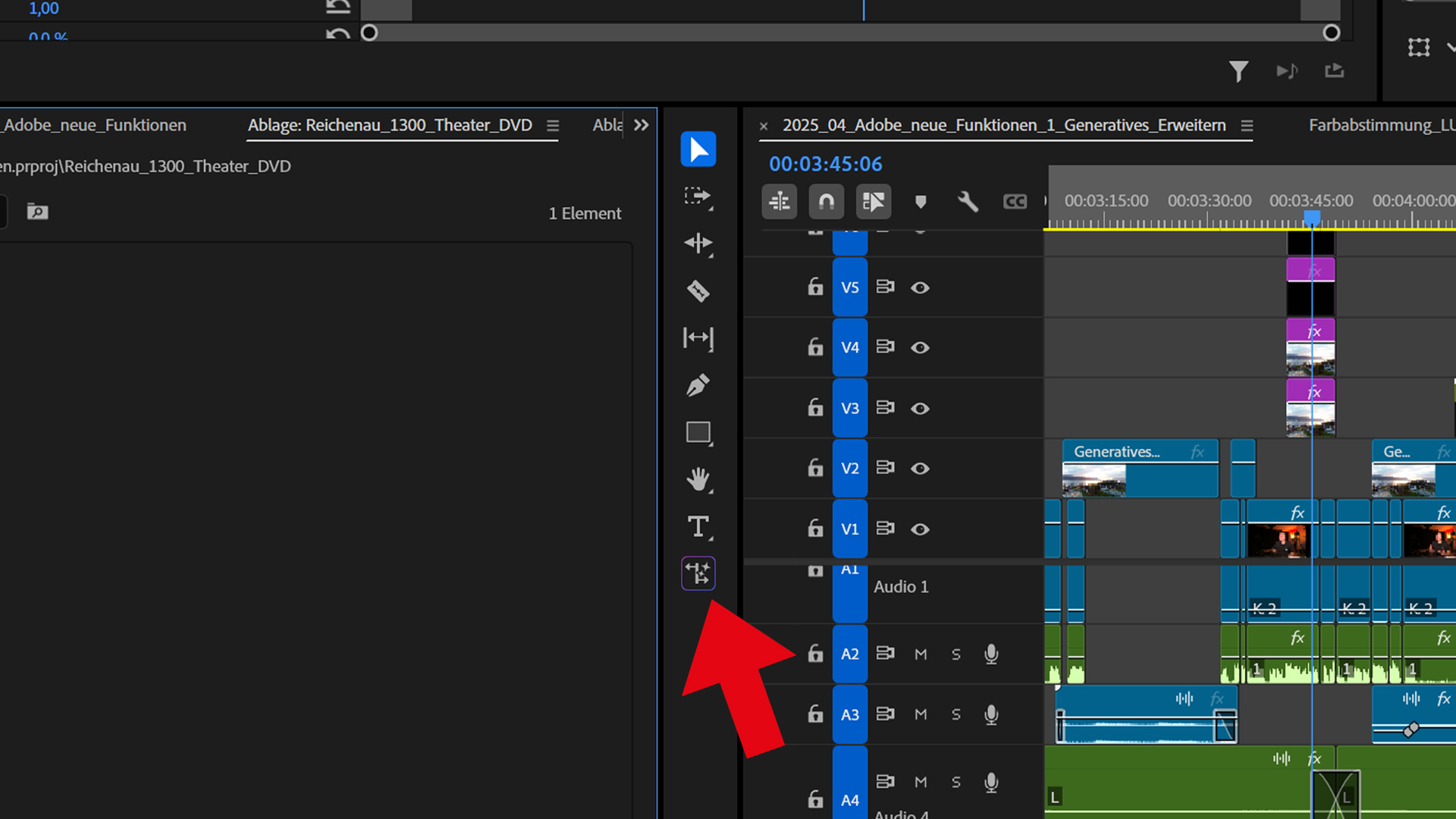
Task: Switch to Ablage: Reichenau_1300_Theater_DVD tab
Action: tap(390, 125)
